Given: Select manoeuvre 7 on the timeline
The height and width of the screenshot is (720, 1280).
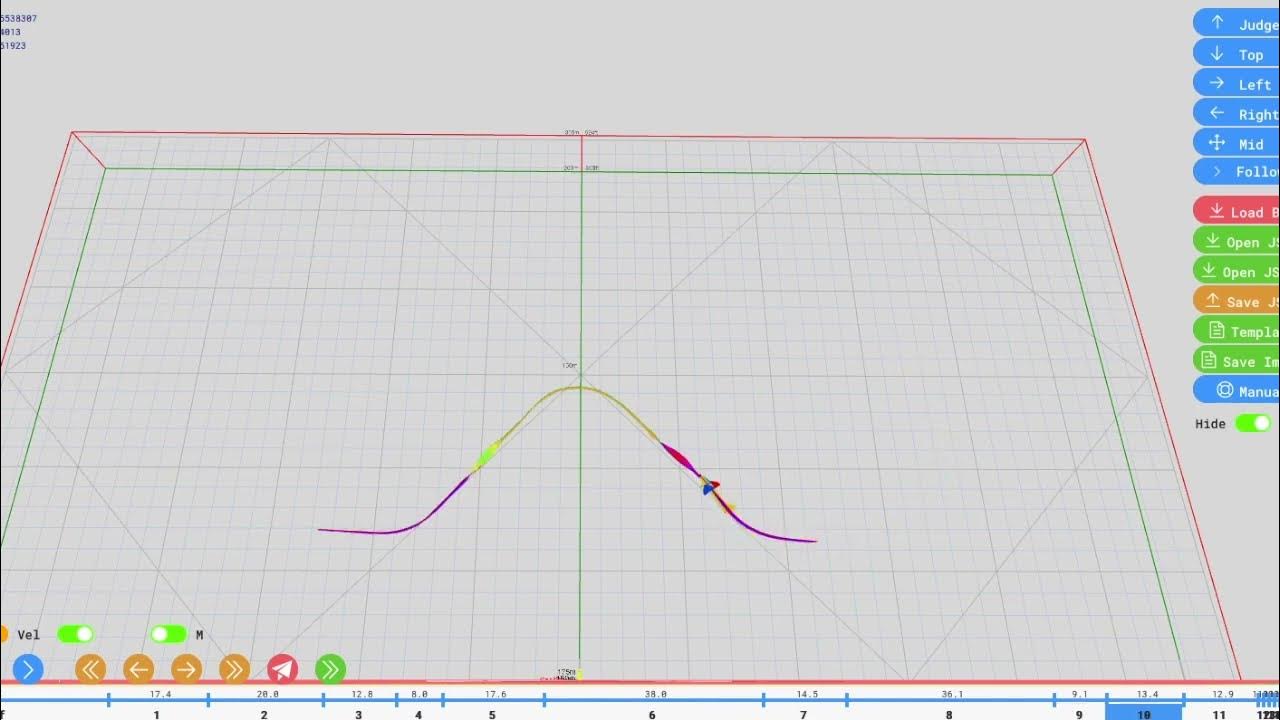Looking at the screenshot, I should click(x=804, y=713).
